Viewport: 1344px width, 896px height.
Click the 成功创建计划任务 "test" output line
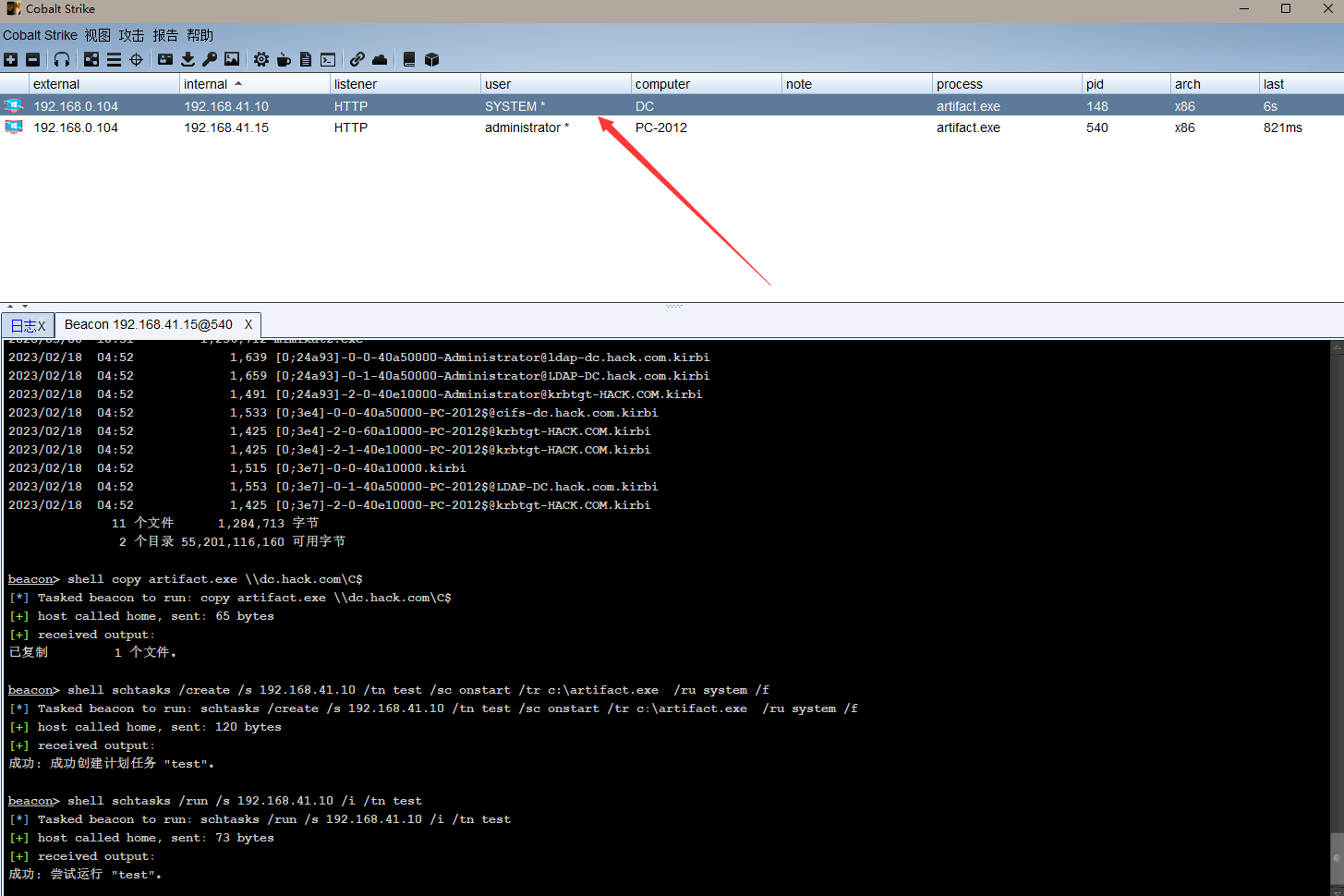(111, 763)
